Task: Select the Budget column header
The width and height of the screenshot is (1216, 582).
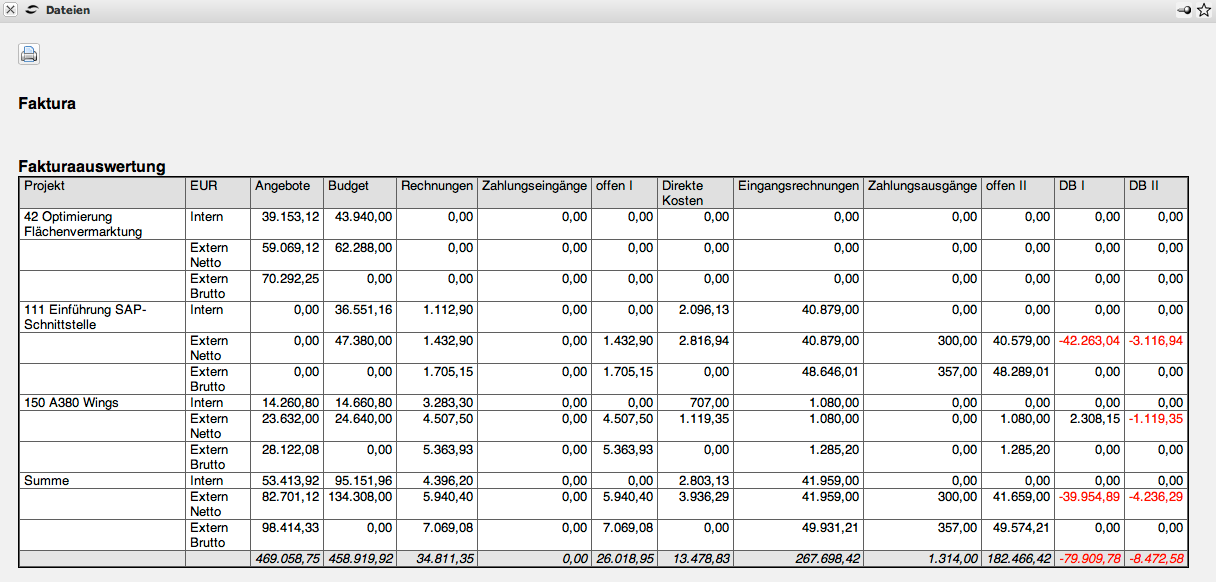Action: coord(348,186)
